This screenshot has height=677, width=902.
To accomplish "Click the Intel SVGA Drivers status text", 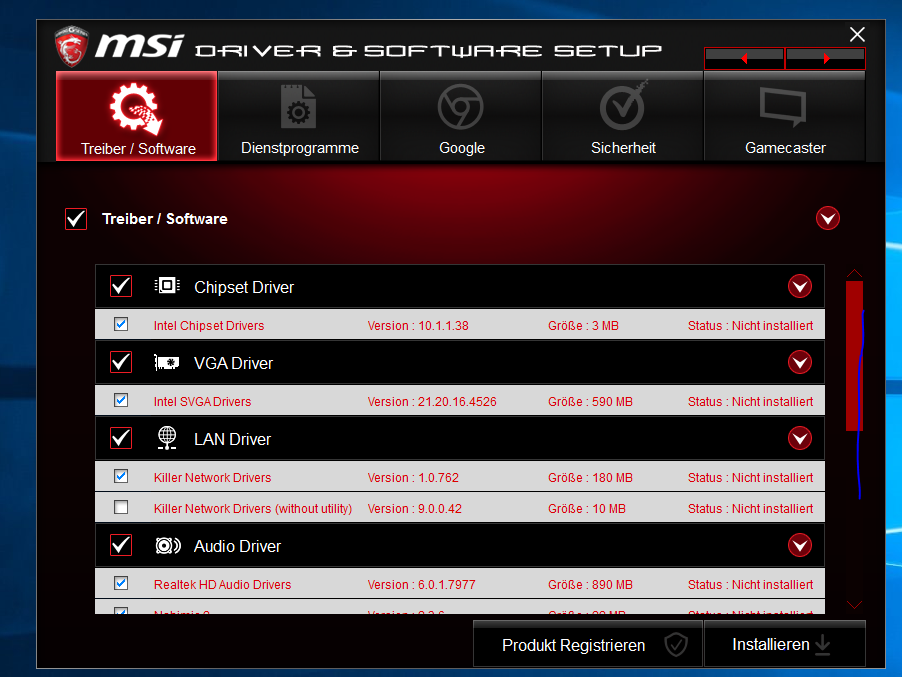I will pos(751,401).
